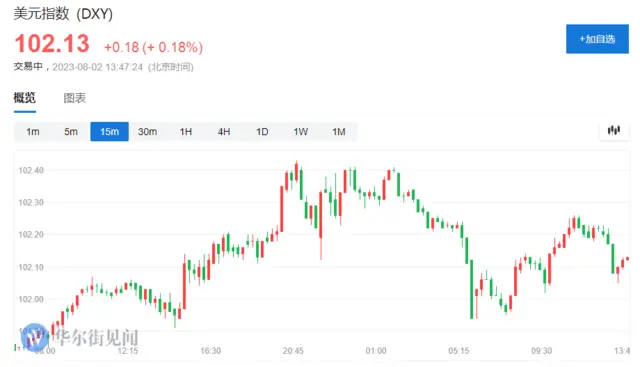
Task: Select the 5m timeframe
Action: (71, 132)
